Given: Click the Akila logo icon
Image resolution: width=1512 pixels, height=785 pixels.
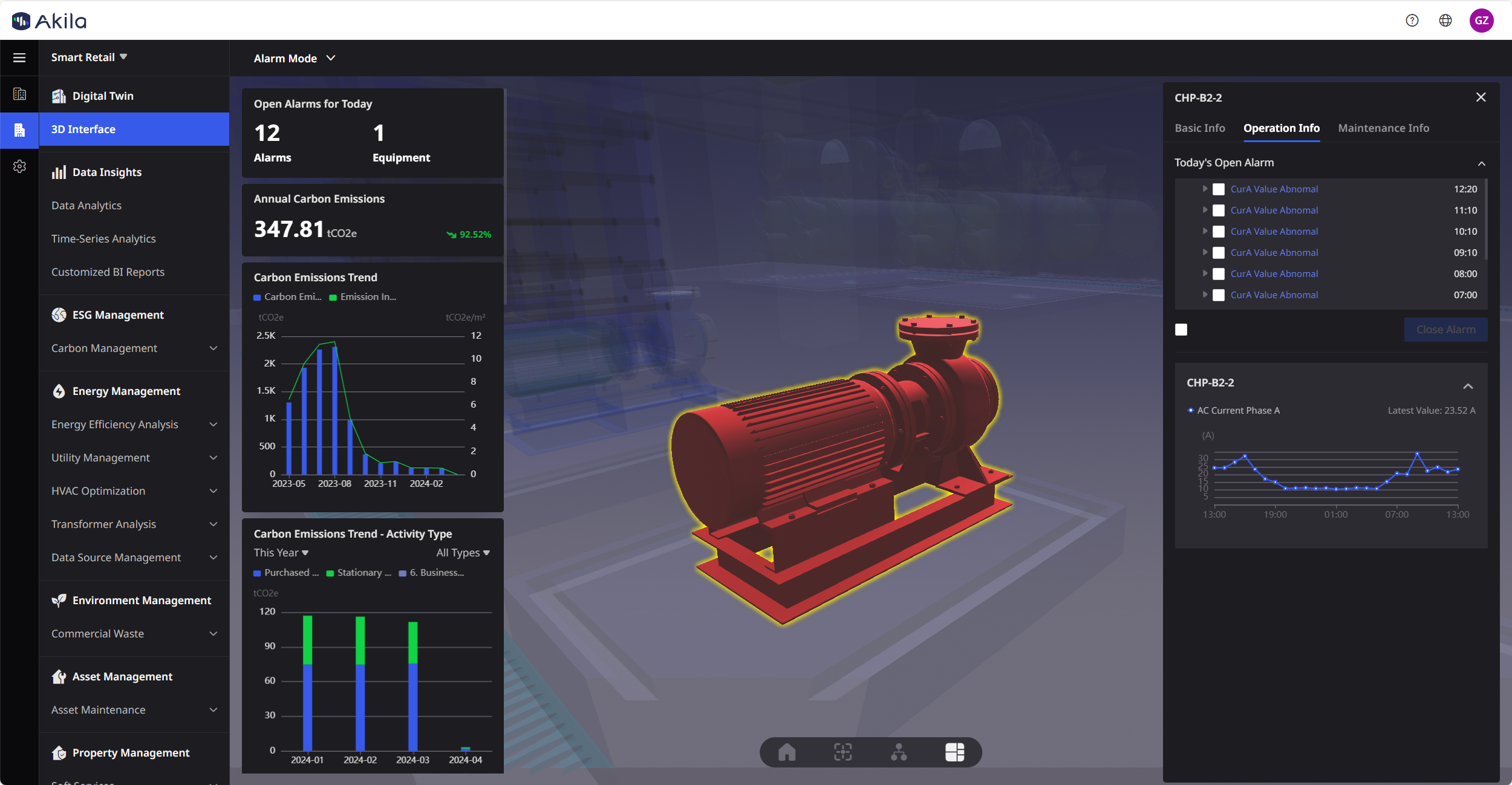Looking at the screenshot, I should coord(21,21).
